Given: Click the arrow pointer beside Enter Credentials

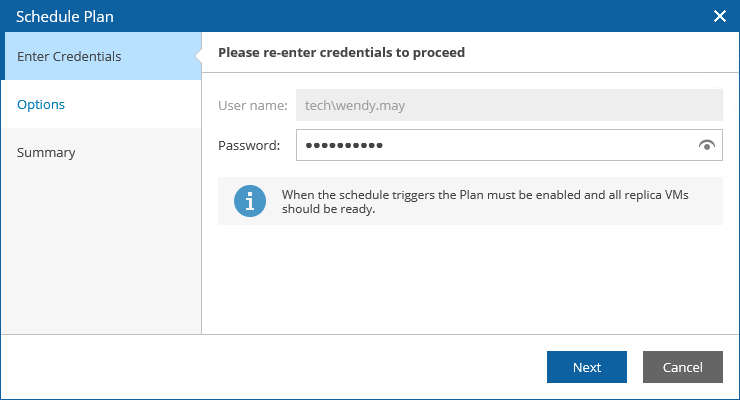Looking at the screenshot, I should [197, 57].
